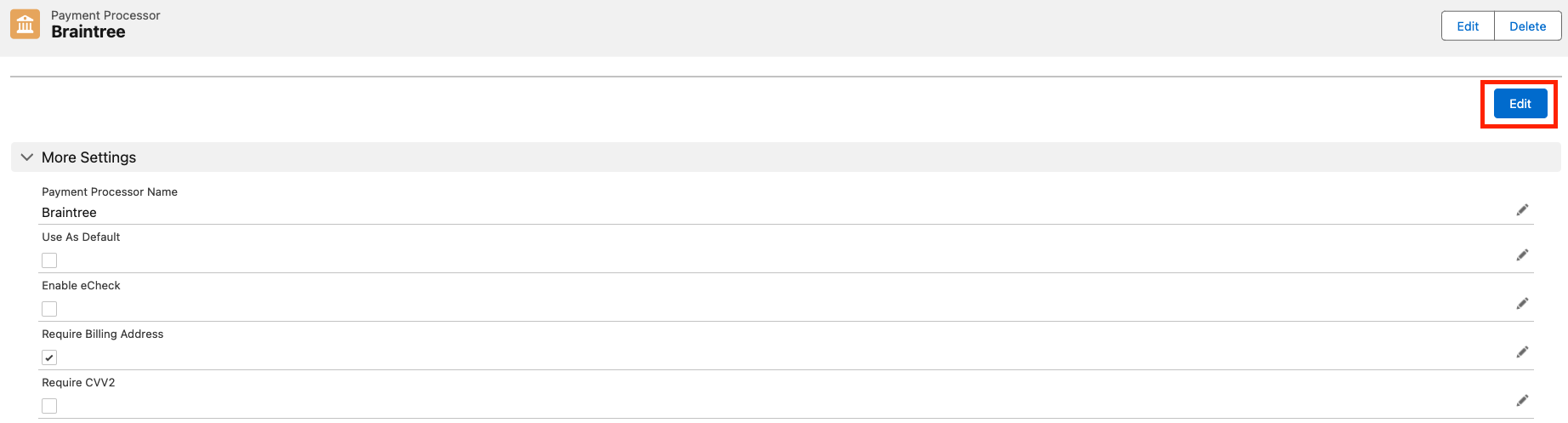Screen dimensions: 1568x423
Task: Click the Braintree value under Payment Processor Name
Action: point(69,213)
